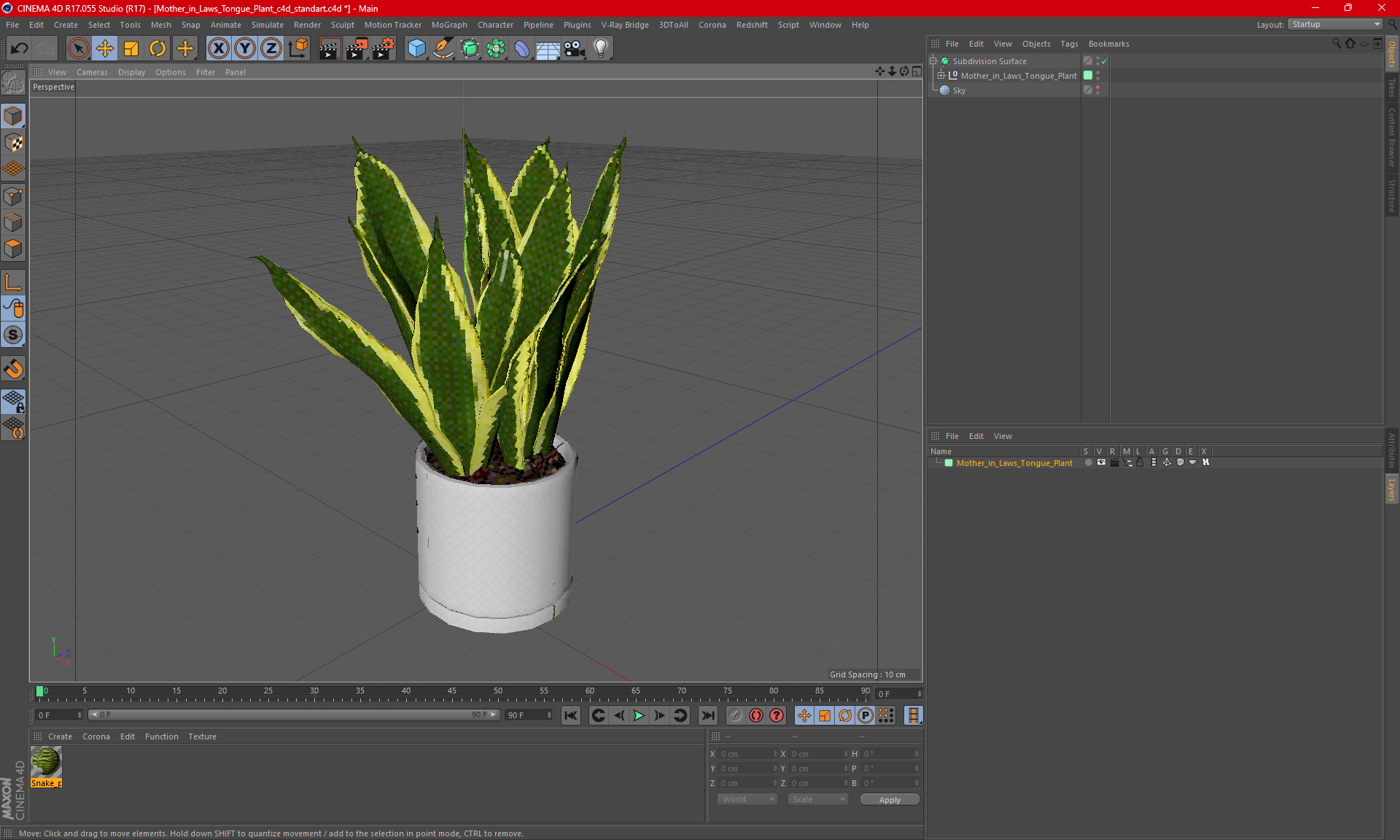Open material manager Texture menu
The image size is (1400, 840).
point(202,736)
